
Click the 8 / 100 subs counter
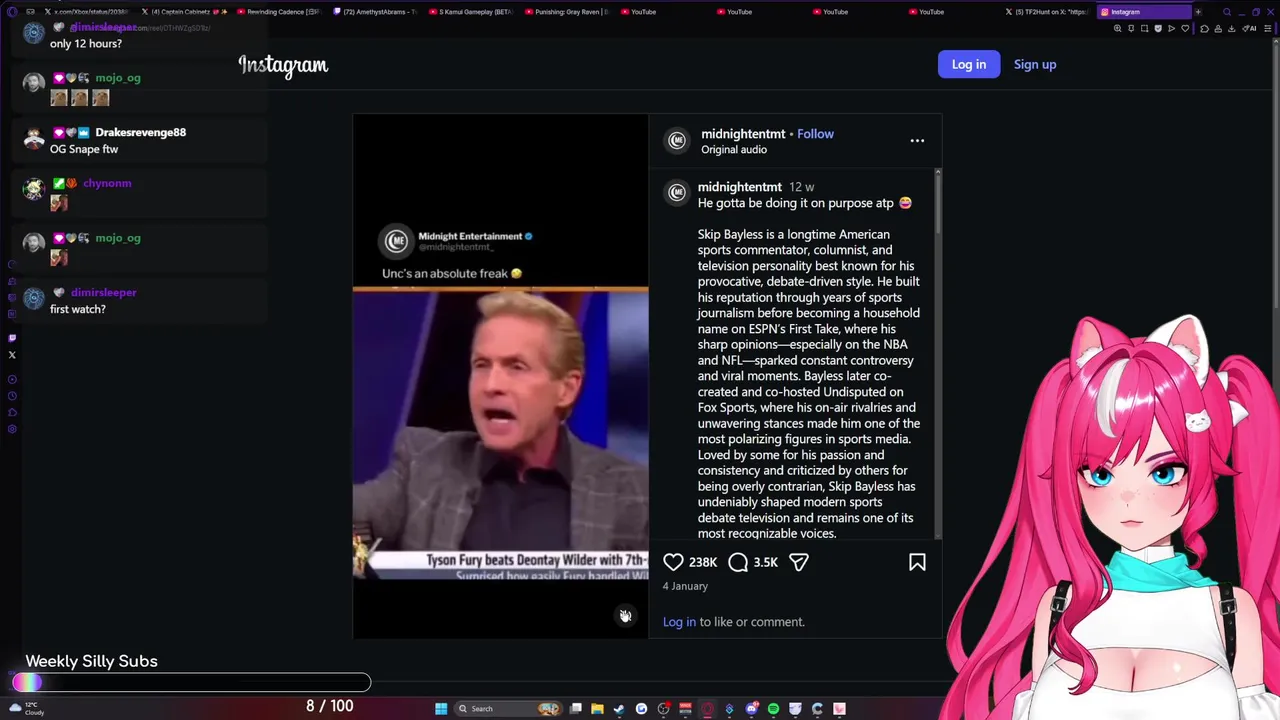coord(330,706)
